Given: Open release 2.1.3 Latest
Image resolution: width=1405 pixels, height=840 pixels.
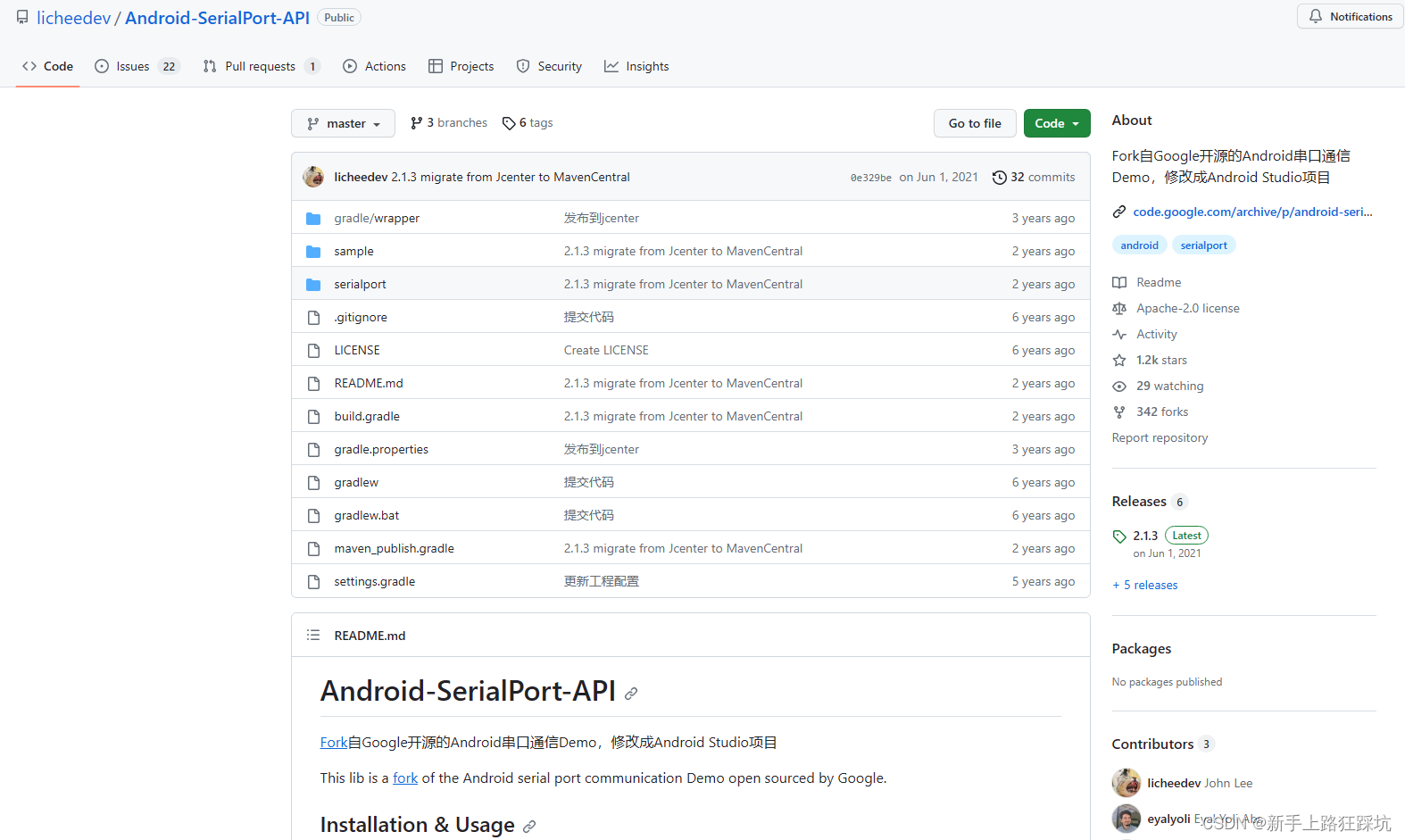Looking at the screenshot, I should [1170, 536].
